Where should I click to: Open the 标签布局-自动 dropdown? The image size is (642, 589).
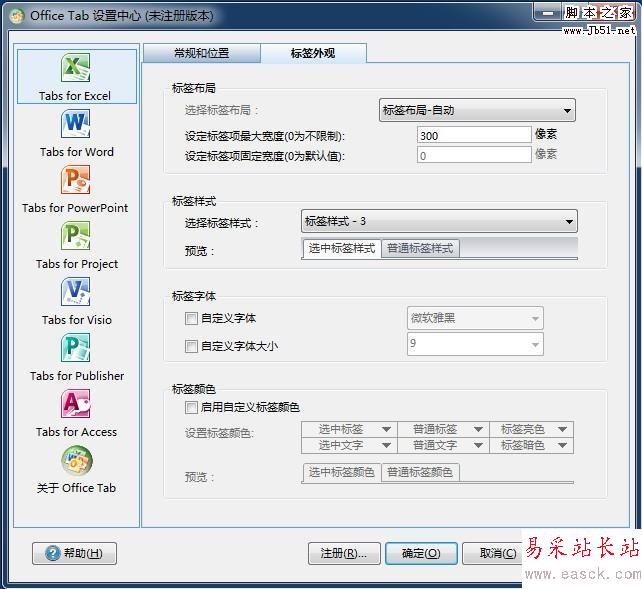477,110
